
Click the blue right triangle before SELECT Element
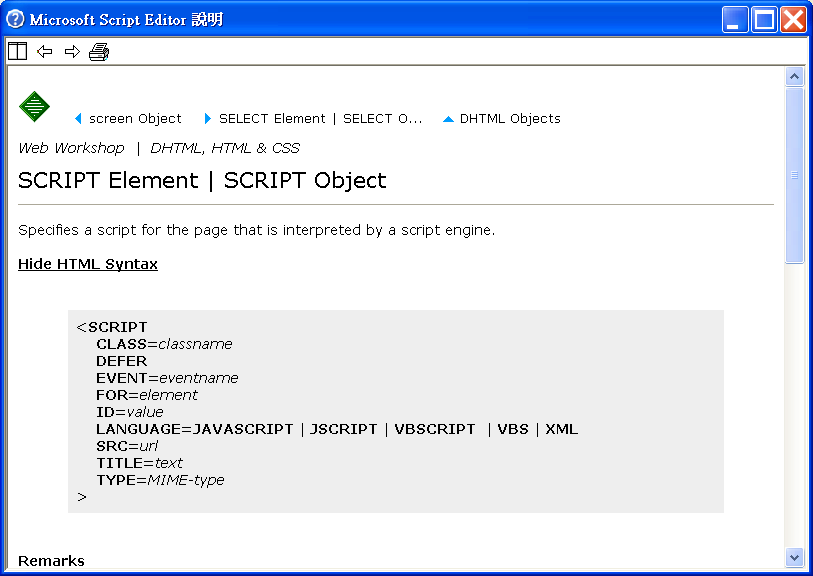[208, 119]
